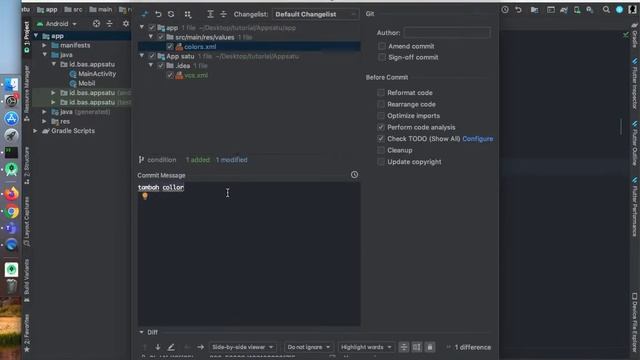Click the Search Everywhere magnifier icon
The width and height of the screenshot is (640, 360).
point(606,9)
